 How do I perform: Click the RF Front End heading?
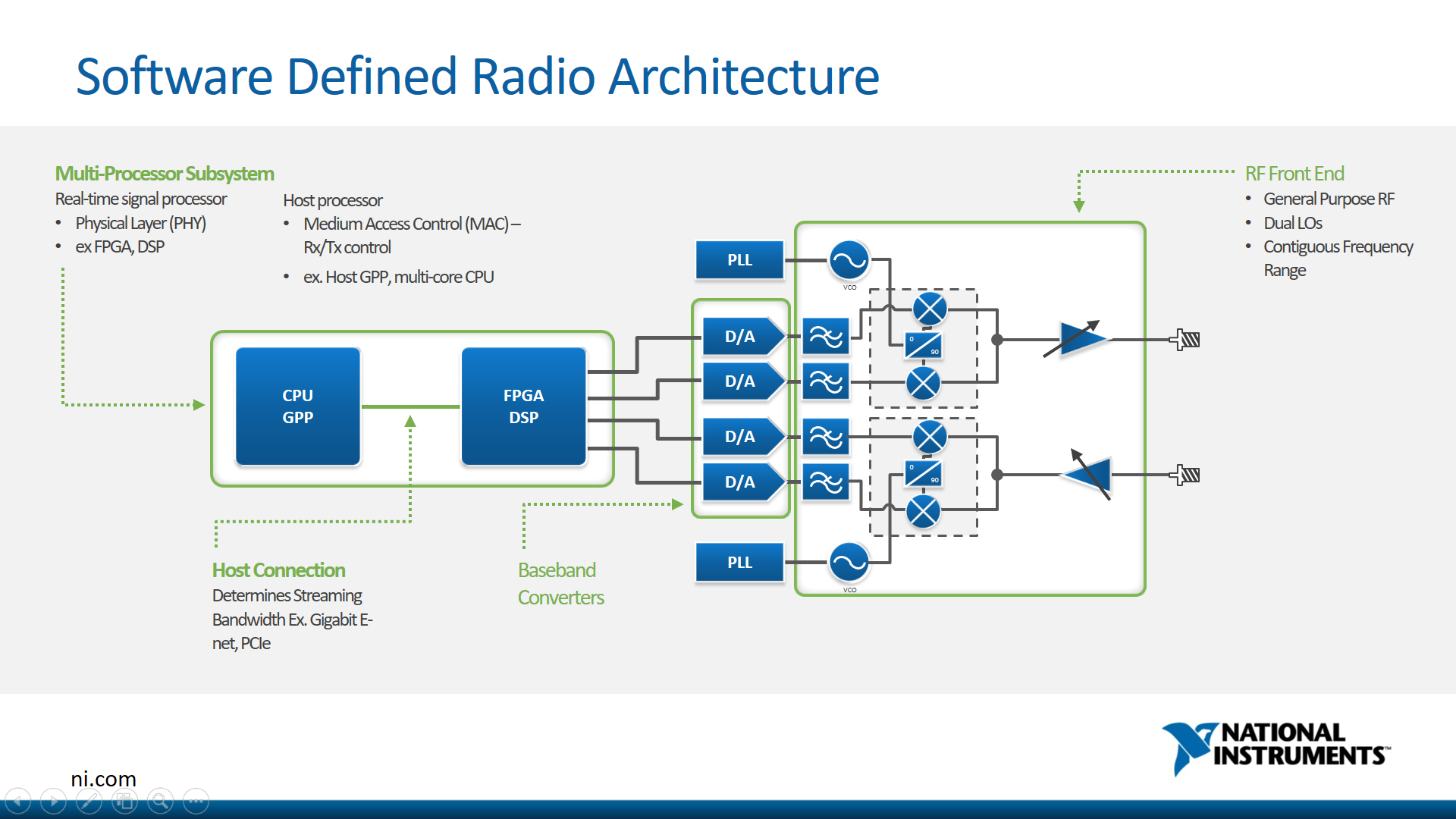click(1294, 174)
